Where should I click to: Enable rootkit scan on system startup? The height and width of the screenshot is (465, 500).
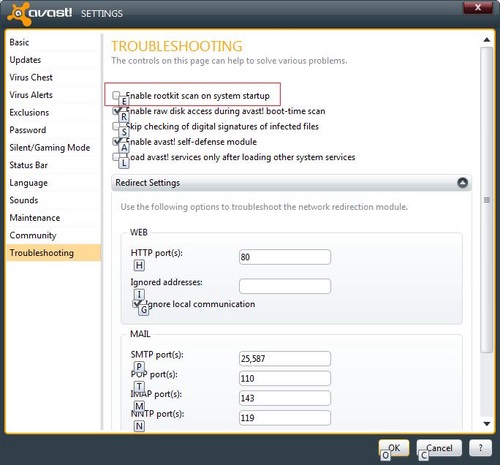click(x=116, y=95)
